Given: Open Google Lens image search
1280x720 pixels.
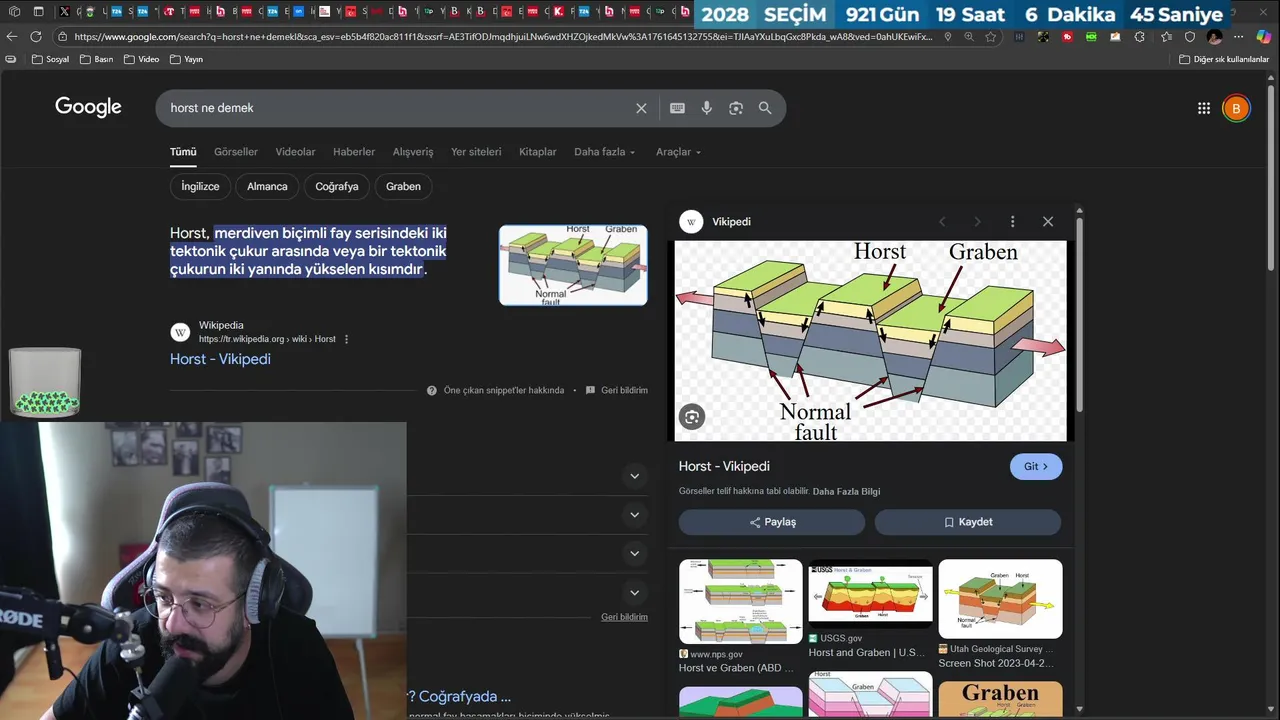Looking at the screenshot, I should [736, 108].
